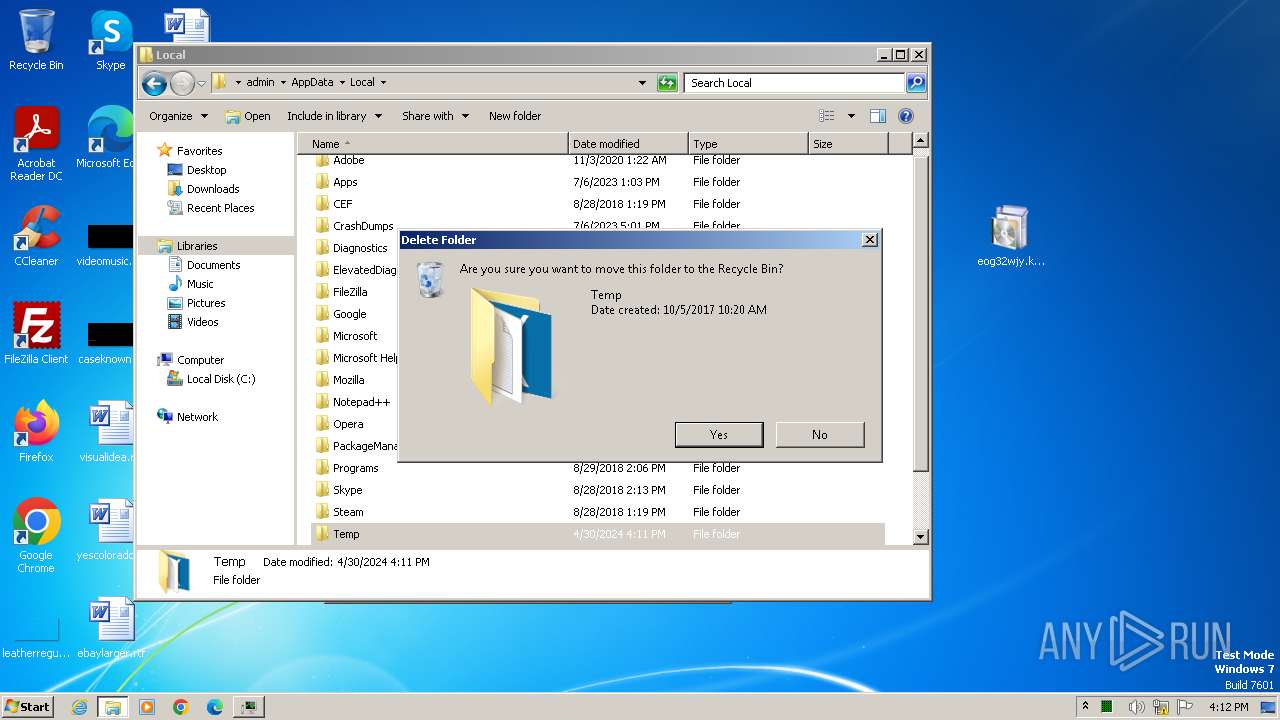Viewport: 1280px width, 720px height.
Task: Cancel deletion with the No button
Action: [820, 434]
